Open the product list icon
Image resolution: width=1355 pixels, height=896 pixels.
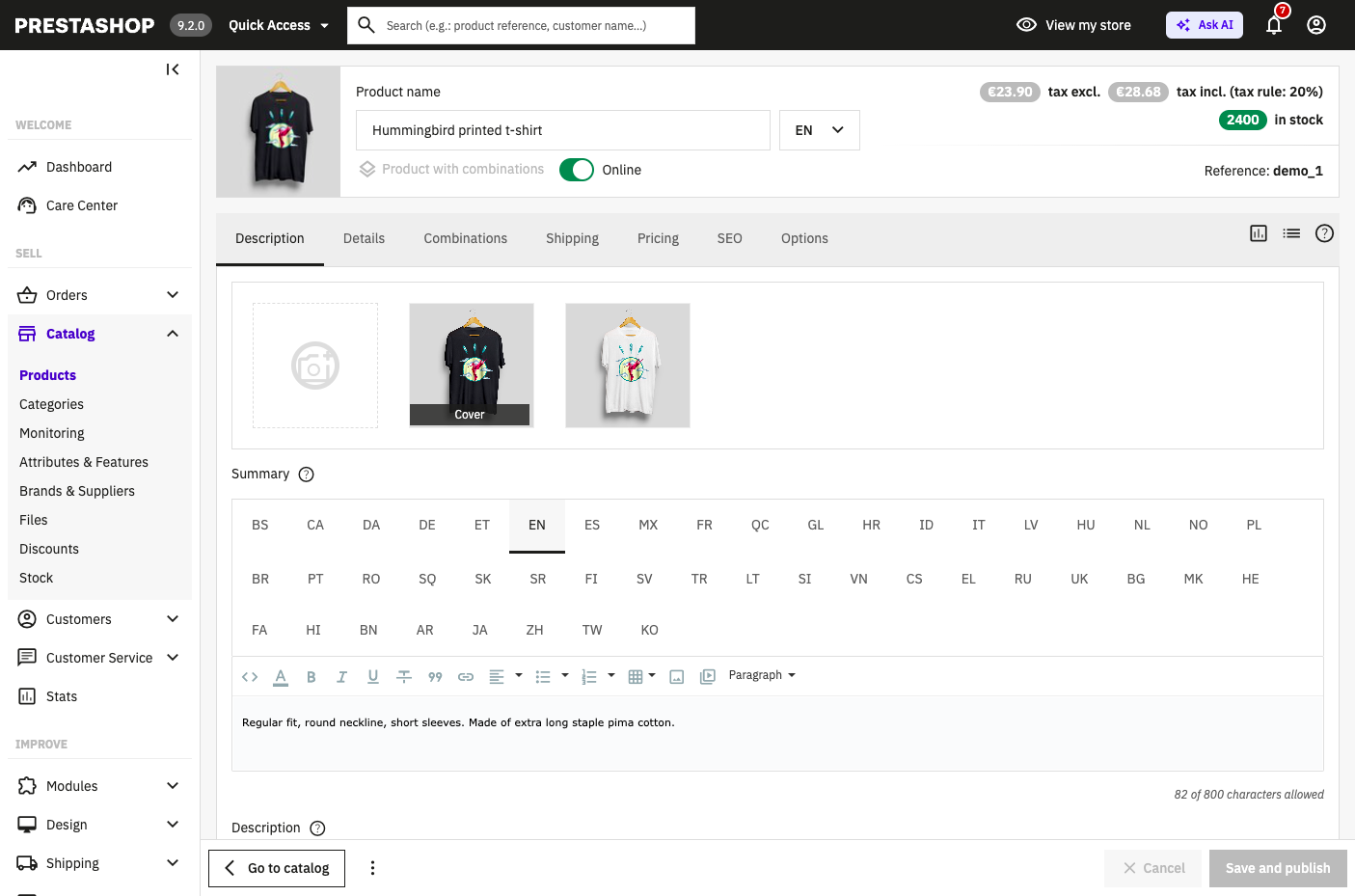click(x=1291, y=233)
